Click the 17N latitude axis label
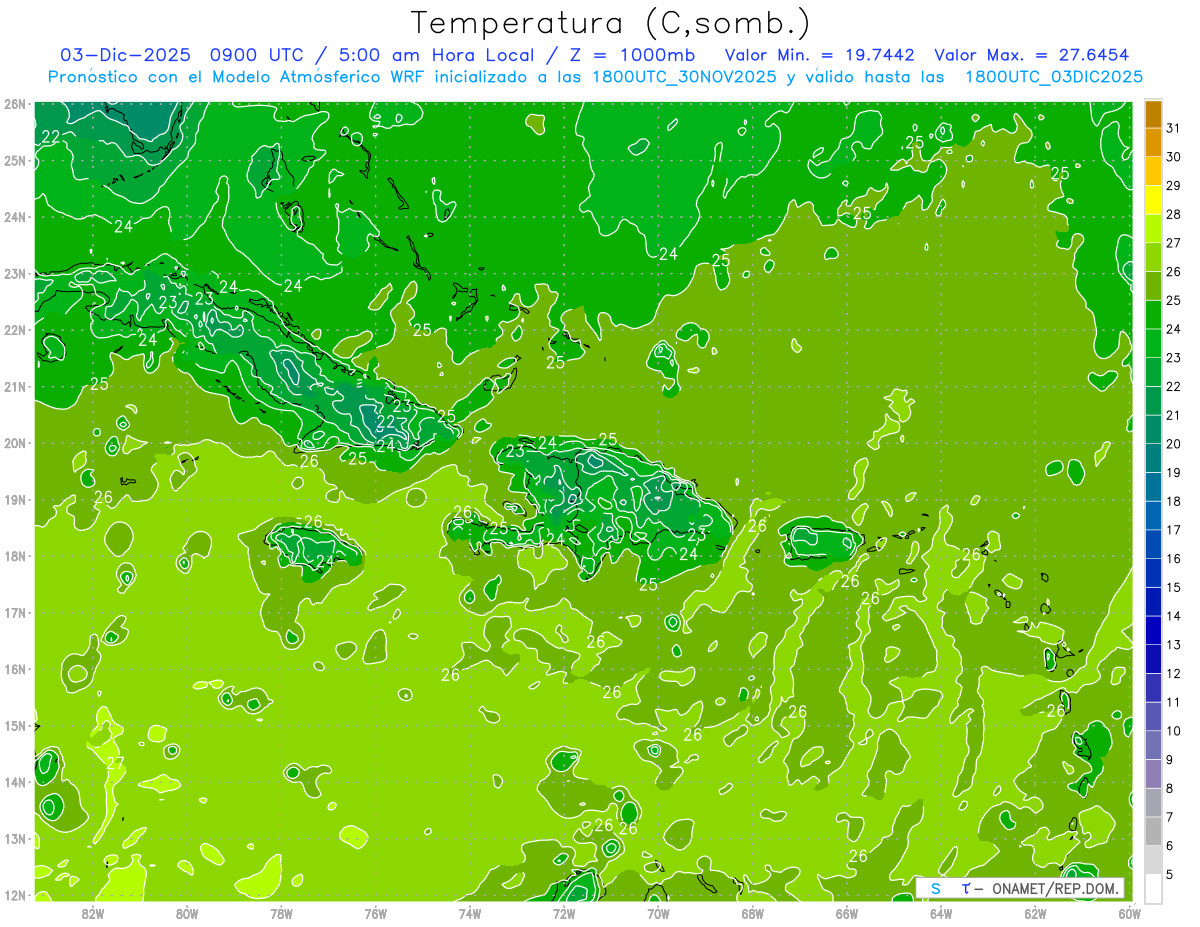Image resolution: width=1200 pixels, height=927 pixels. (x=14, y=612)
